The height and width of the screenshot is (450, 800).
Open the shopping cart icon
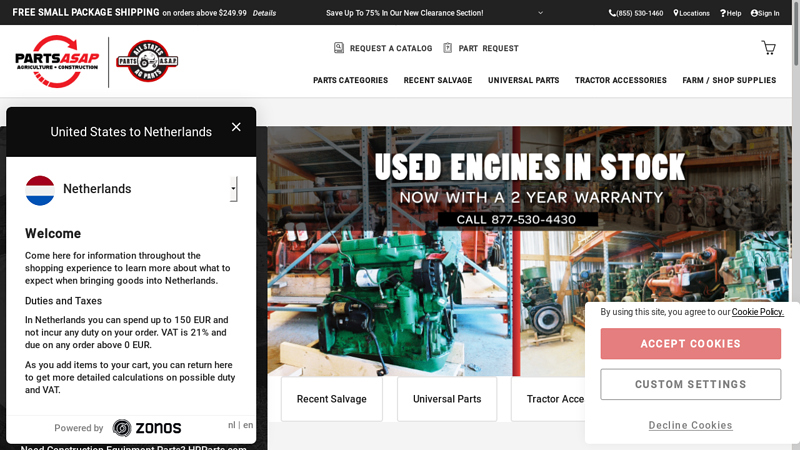(x=768, y=48)
